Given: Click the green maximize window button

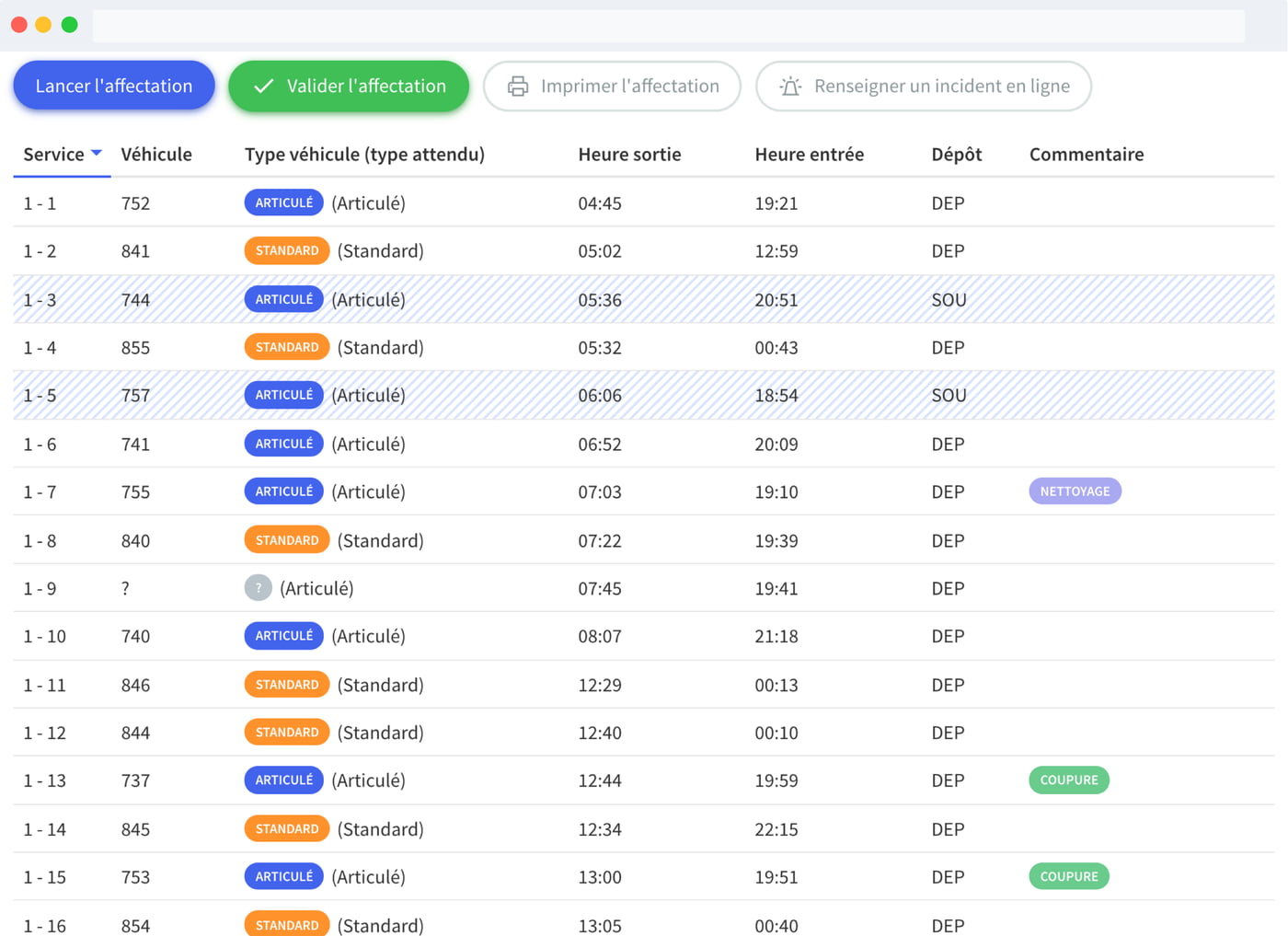Looking at the screenshot, I should [69, 25].
